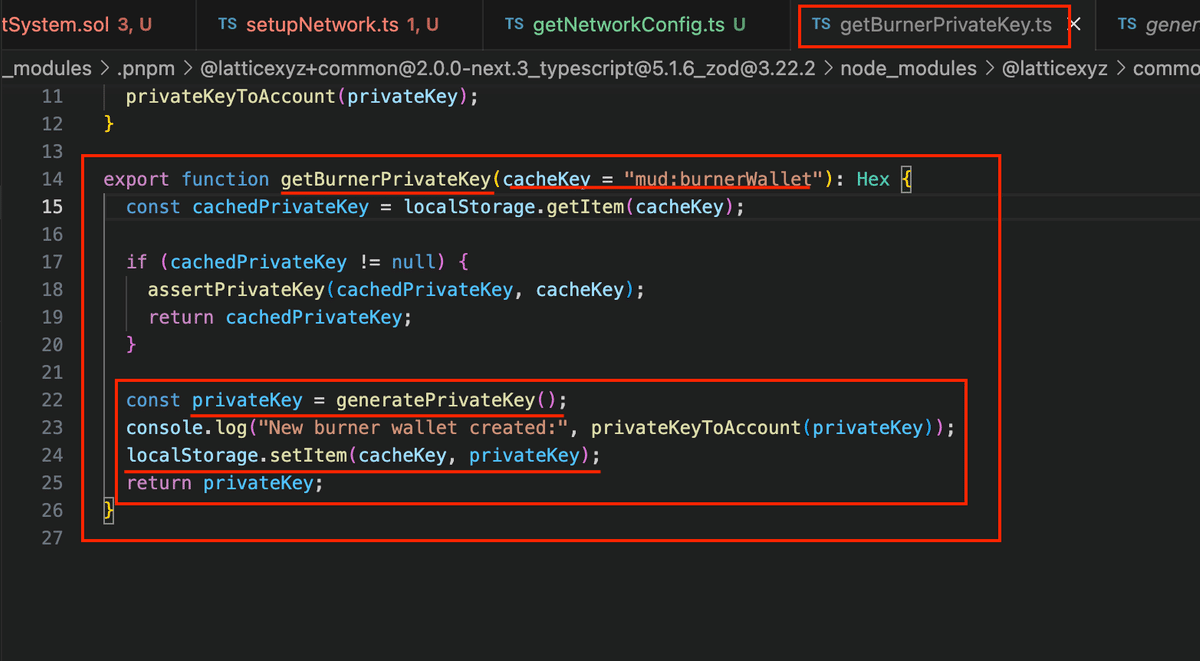Click the TS icon on getNetworkConfig.ts tab
The height and width of the screenshot is (661, 1200).
point(514,24)
